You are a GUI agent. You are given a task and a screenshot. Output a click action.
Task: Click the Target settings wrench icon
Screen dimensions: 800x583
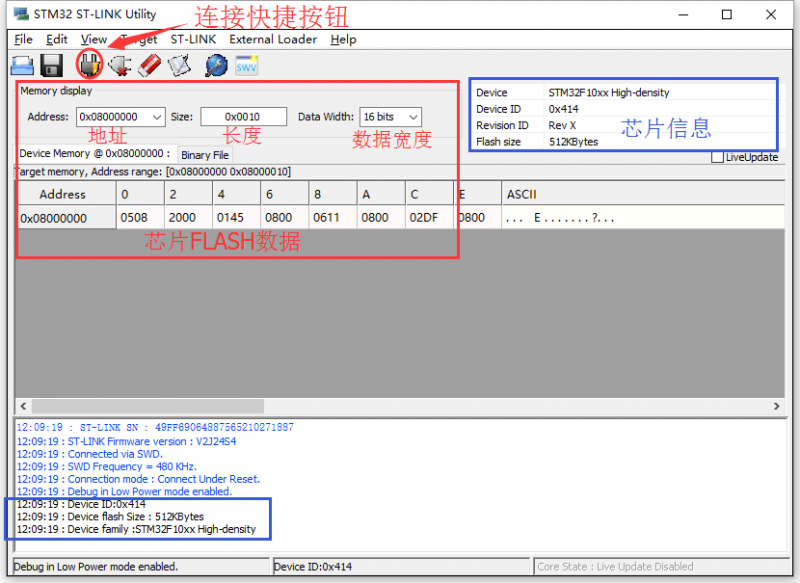click(x=213, y=65)
